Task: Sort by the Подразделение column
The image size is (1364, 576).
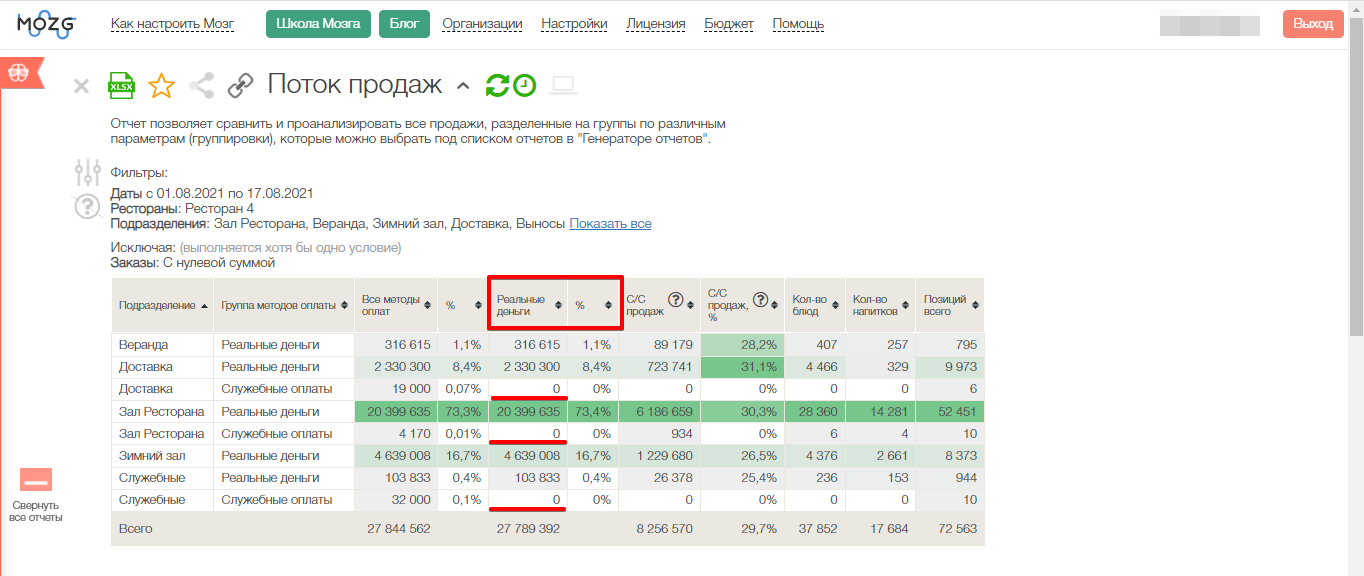Action: [162, 305]
